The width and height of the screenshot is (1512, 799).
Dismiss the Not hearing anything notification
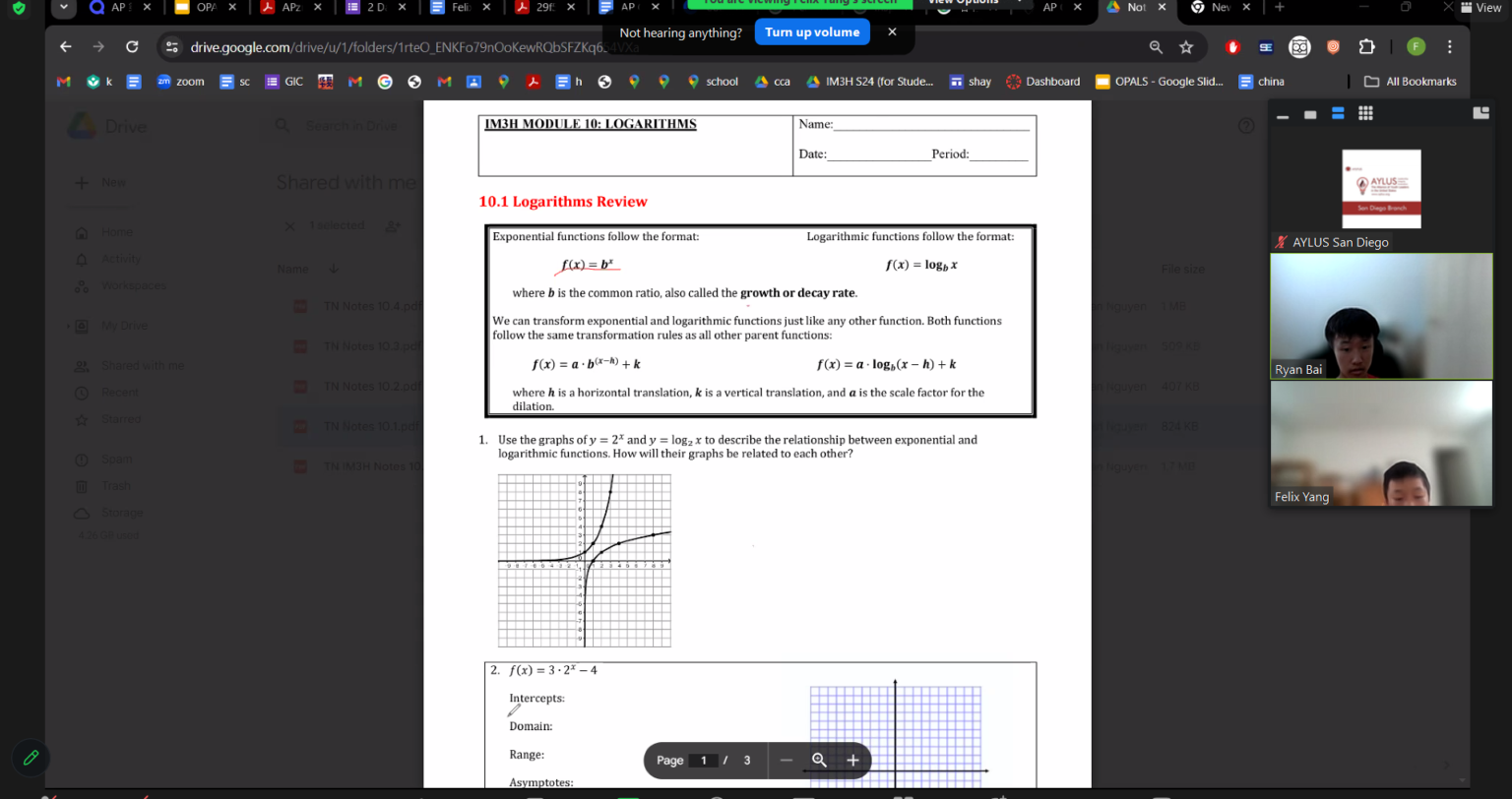pyautogui.click(x=892, y=31)
